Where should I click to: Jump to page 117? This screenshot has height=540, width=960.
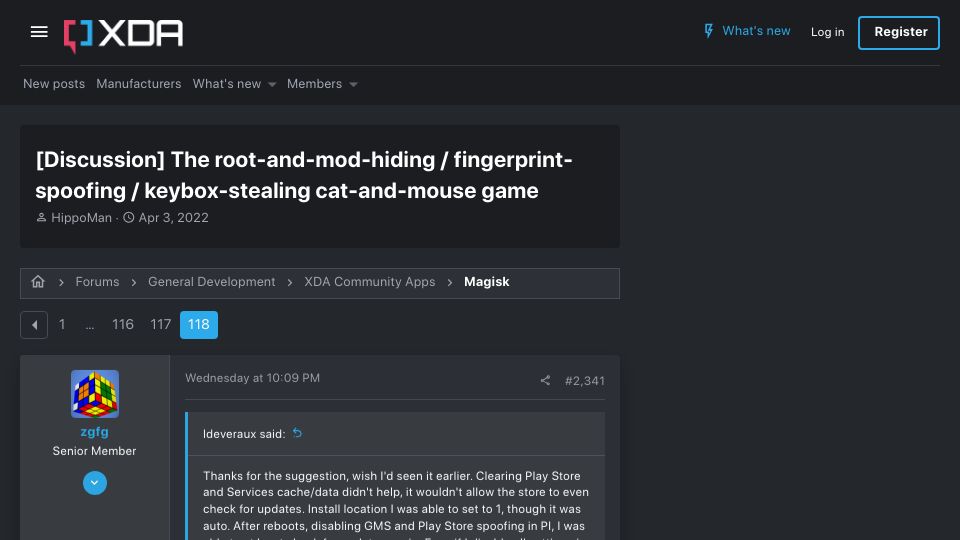pos(160,324)
